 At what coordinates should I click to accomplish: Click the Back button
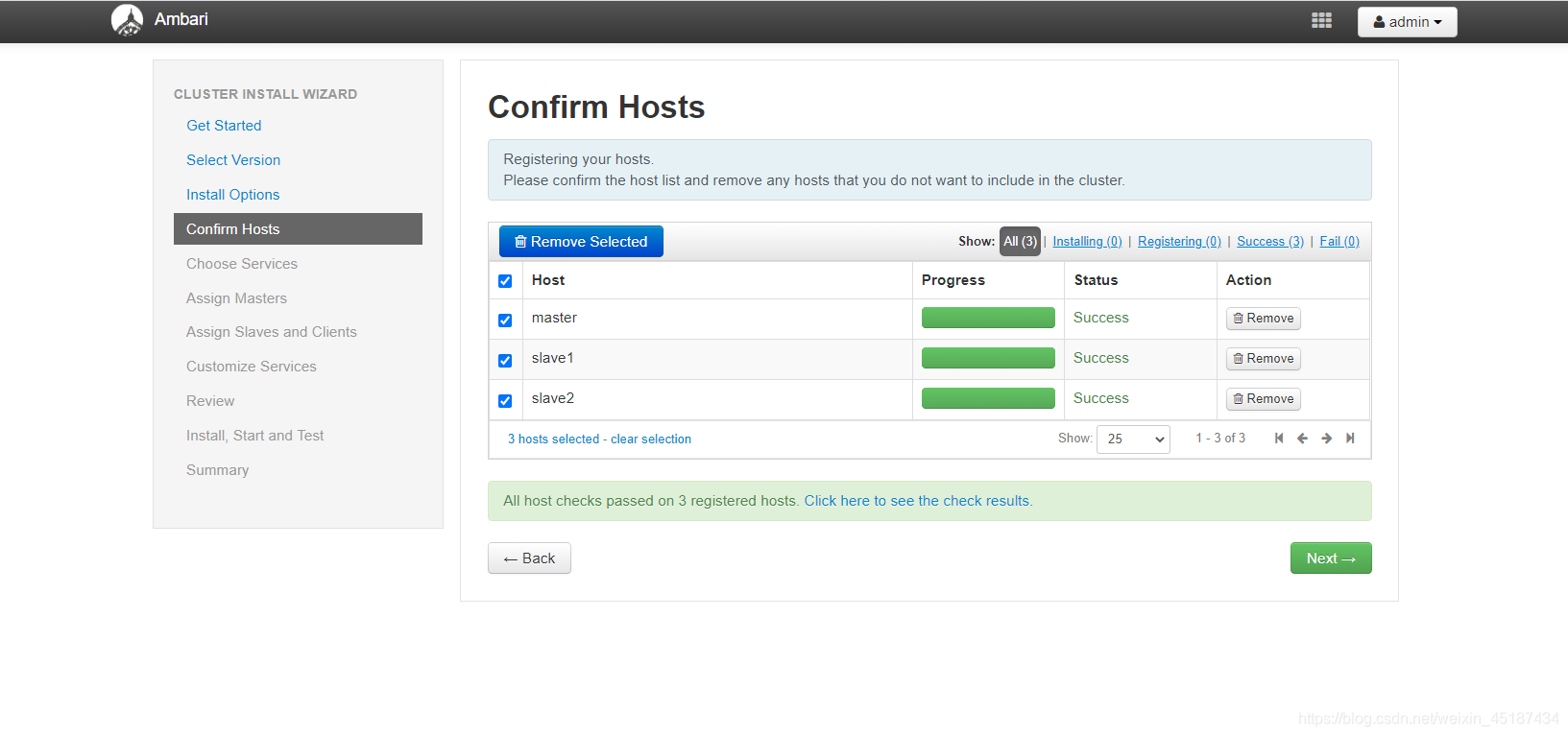(529, 558)
